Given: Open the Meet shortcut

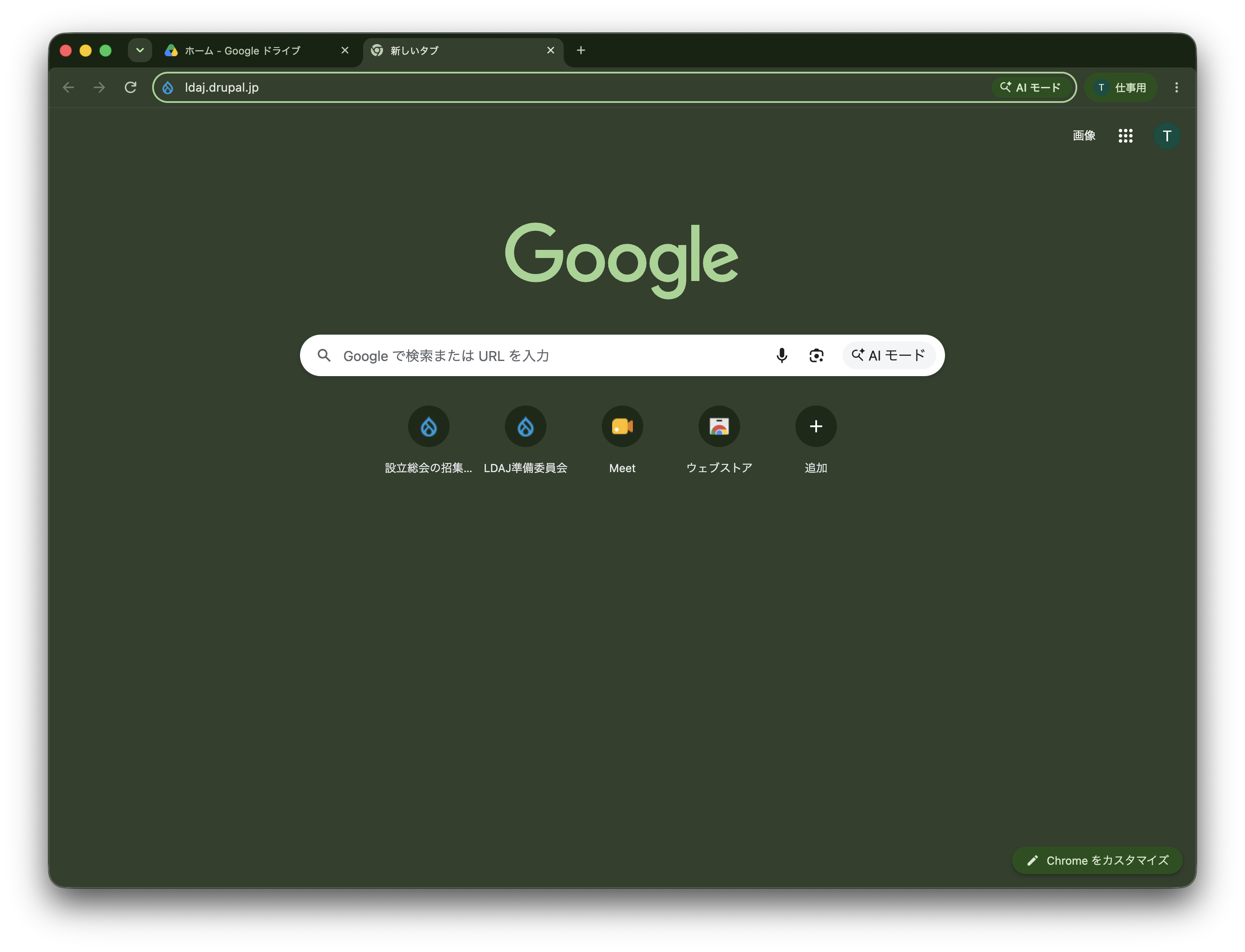Looking at the screenshot, I should coord(622,440).
